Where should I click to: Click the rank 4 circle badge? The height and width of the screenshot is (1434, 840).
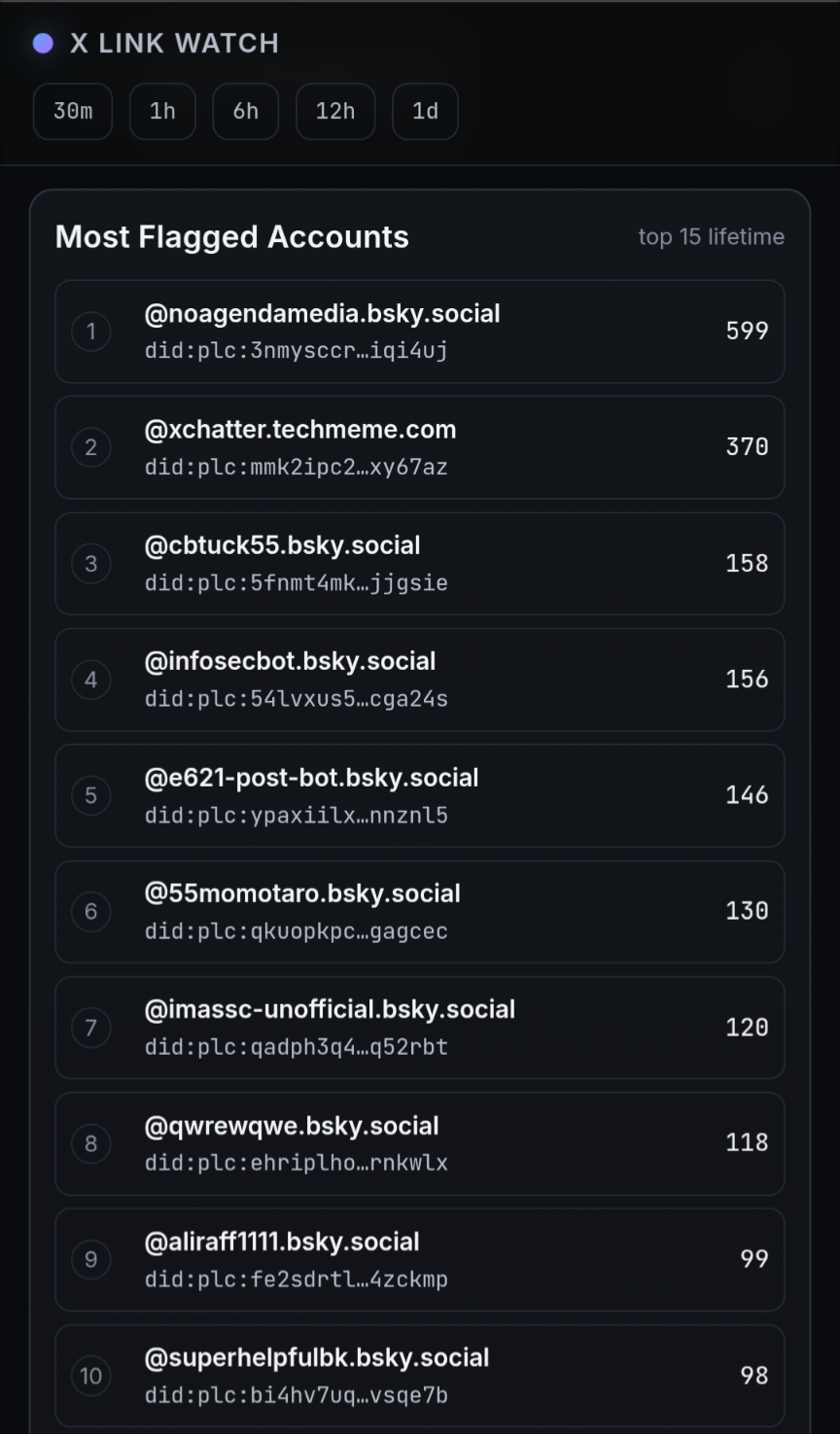point(91,680)
